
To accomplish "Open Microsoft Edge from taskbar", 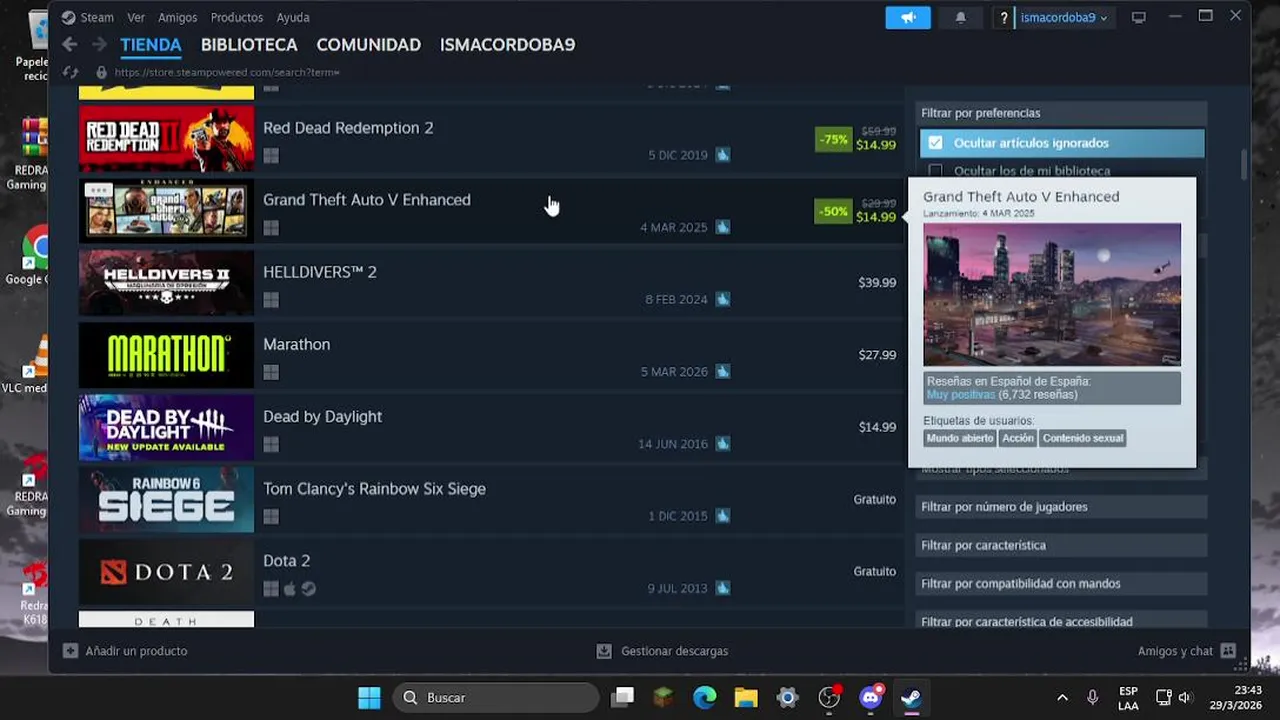I will click(705, 697).
